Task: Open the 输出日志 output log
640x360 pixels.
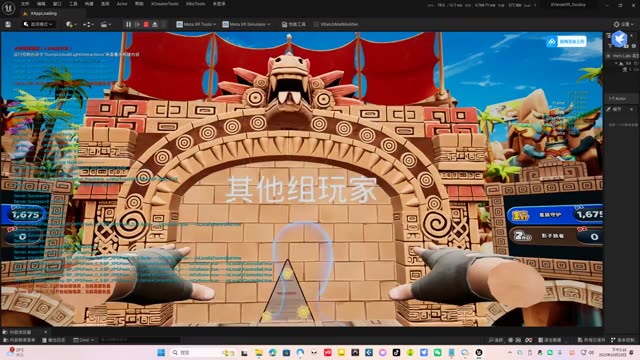Action: coord(54,340)
